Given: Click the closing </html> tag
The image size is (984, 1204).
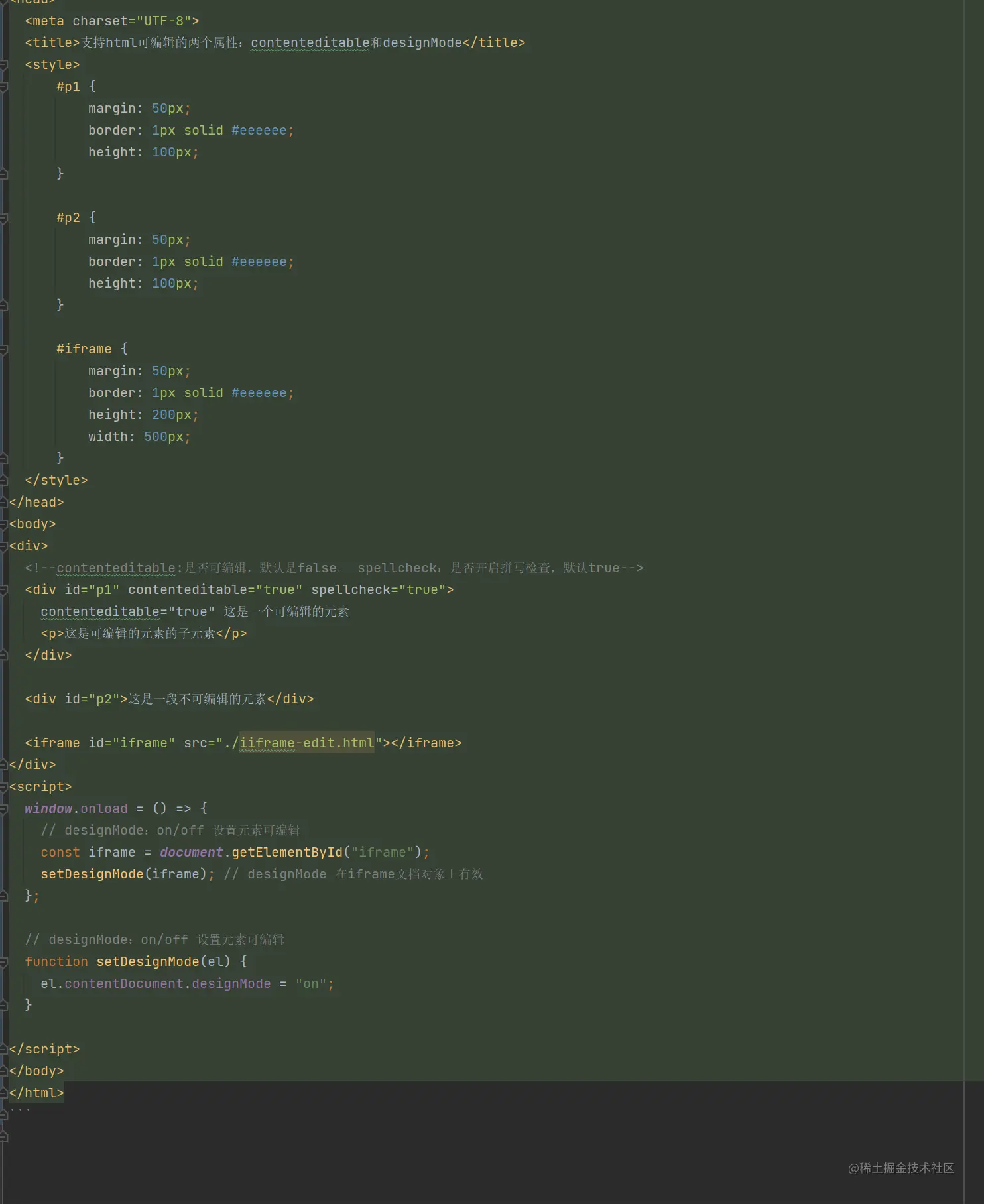Looking at the screenshot, I should pos(36,1093).
